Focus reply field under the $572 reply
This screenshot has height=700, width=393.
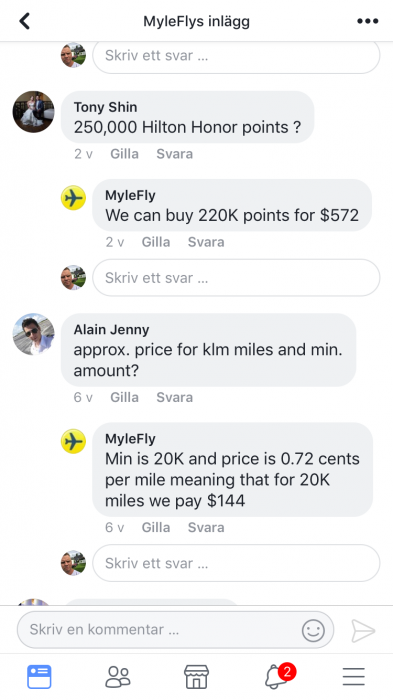click(x=236, y=278)
